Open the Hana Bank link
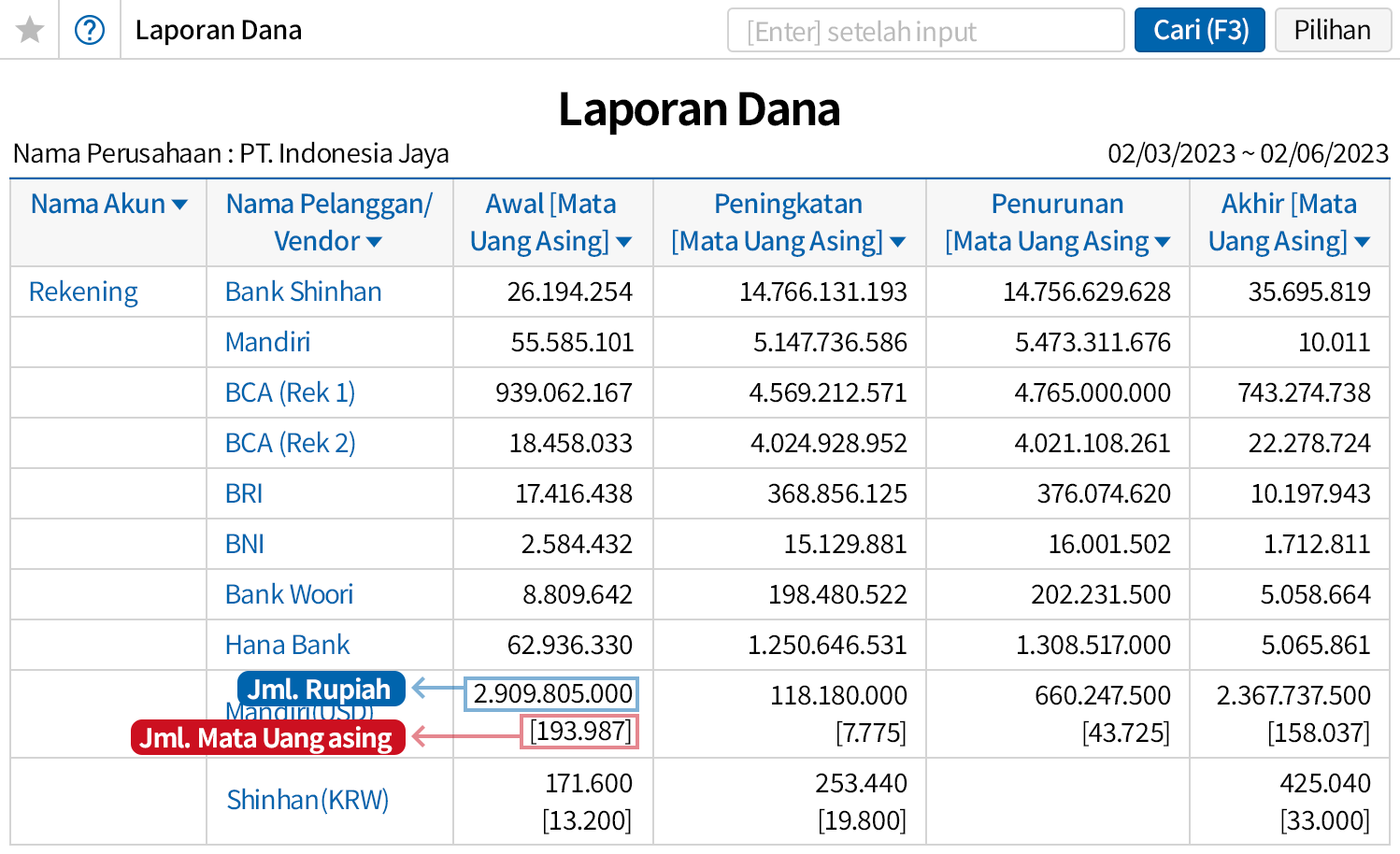This screenshot has width=1400, height=854. point(287,645)
